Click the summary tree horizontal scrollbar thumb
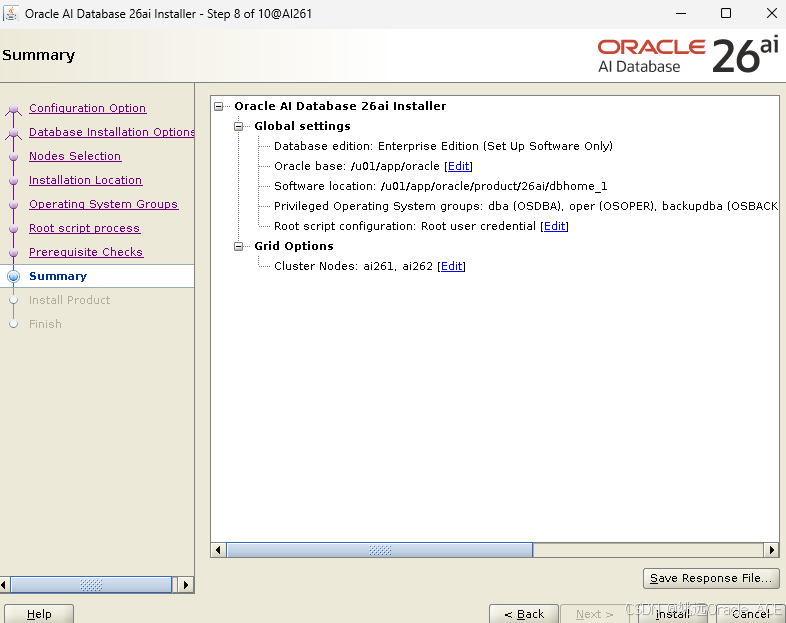The image size is (786, 623). (x=379, y=550)
